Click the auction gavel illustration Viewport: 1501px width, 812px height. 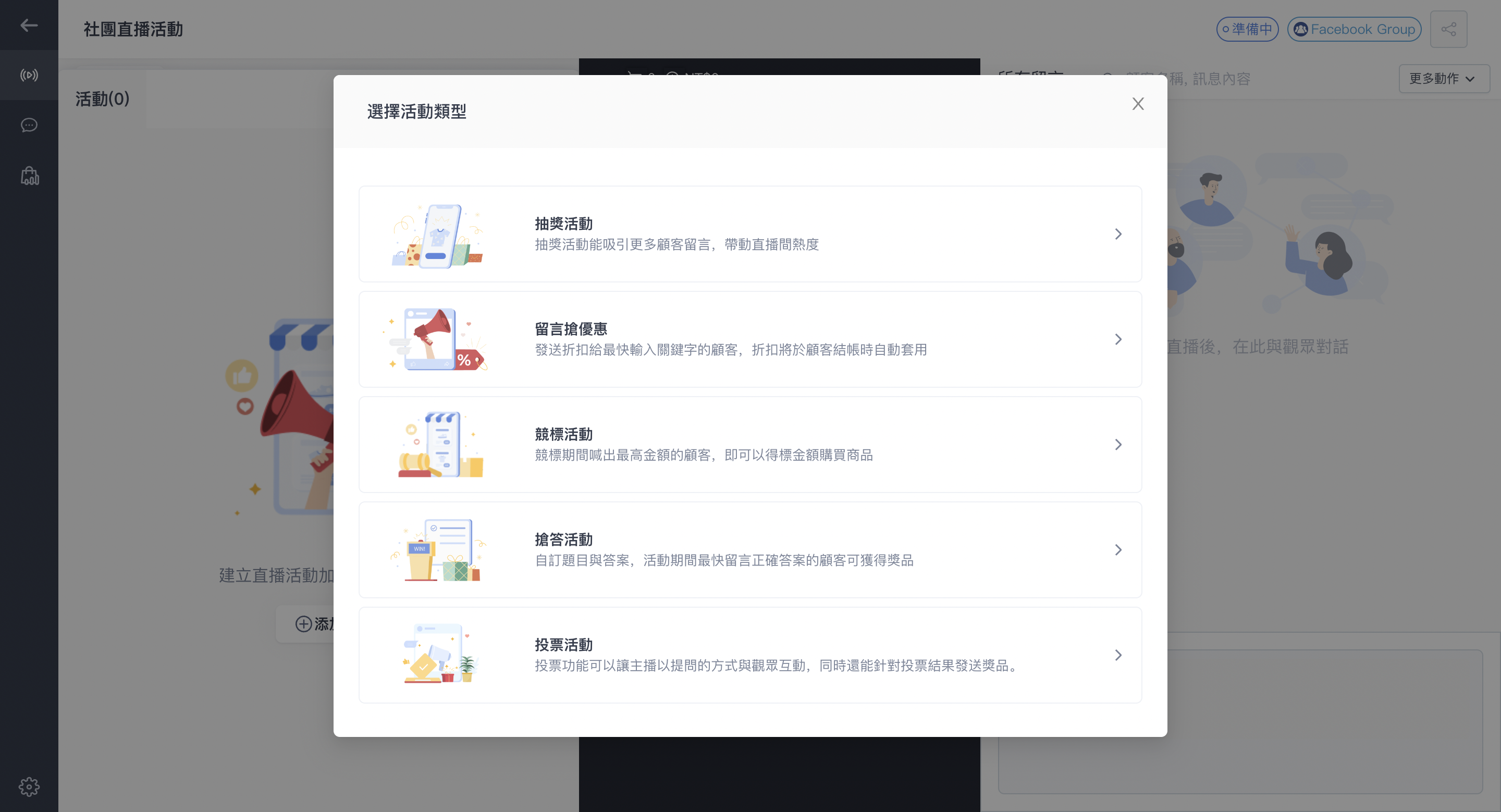[441, 445]
